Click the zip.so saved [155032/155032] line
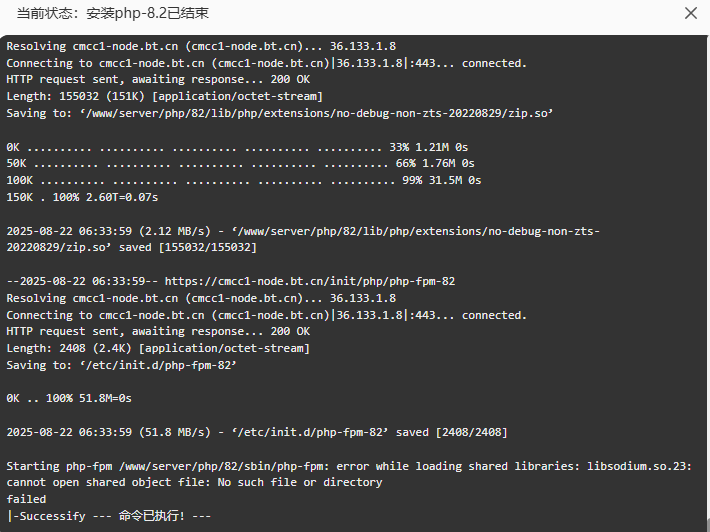Image resolution: width=710 pixels, height=532 pixels. tap(303, 239)
